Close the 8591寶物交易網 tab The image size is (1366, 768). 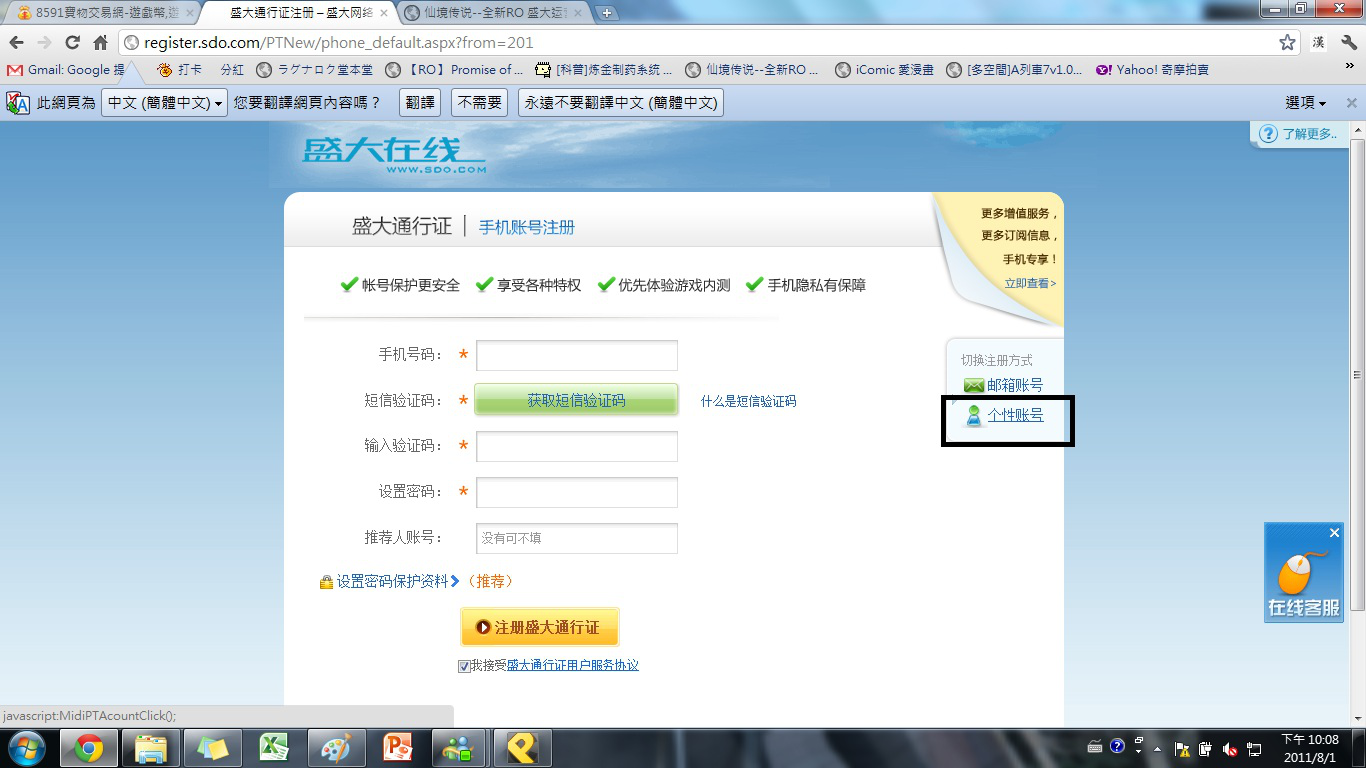pyautogui.click(x=190, y=13)
